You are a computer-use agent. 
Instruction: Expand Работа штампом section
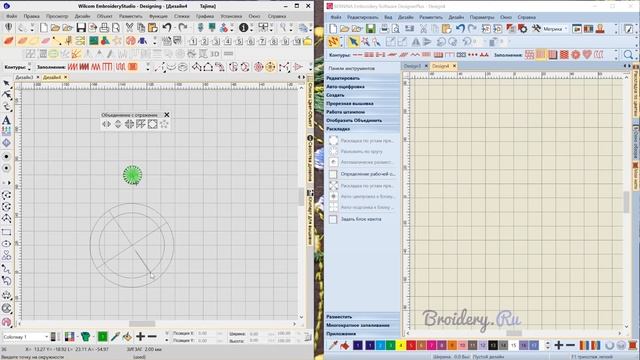[x=362, y=112]
